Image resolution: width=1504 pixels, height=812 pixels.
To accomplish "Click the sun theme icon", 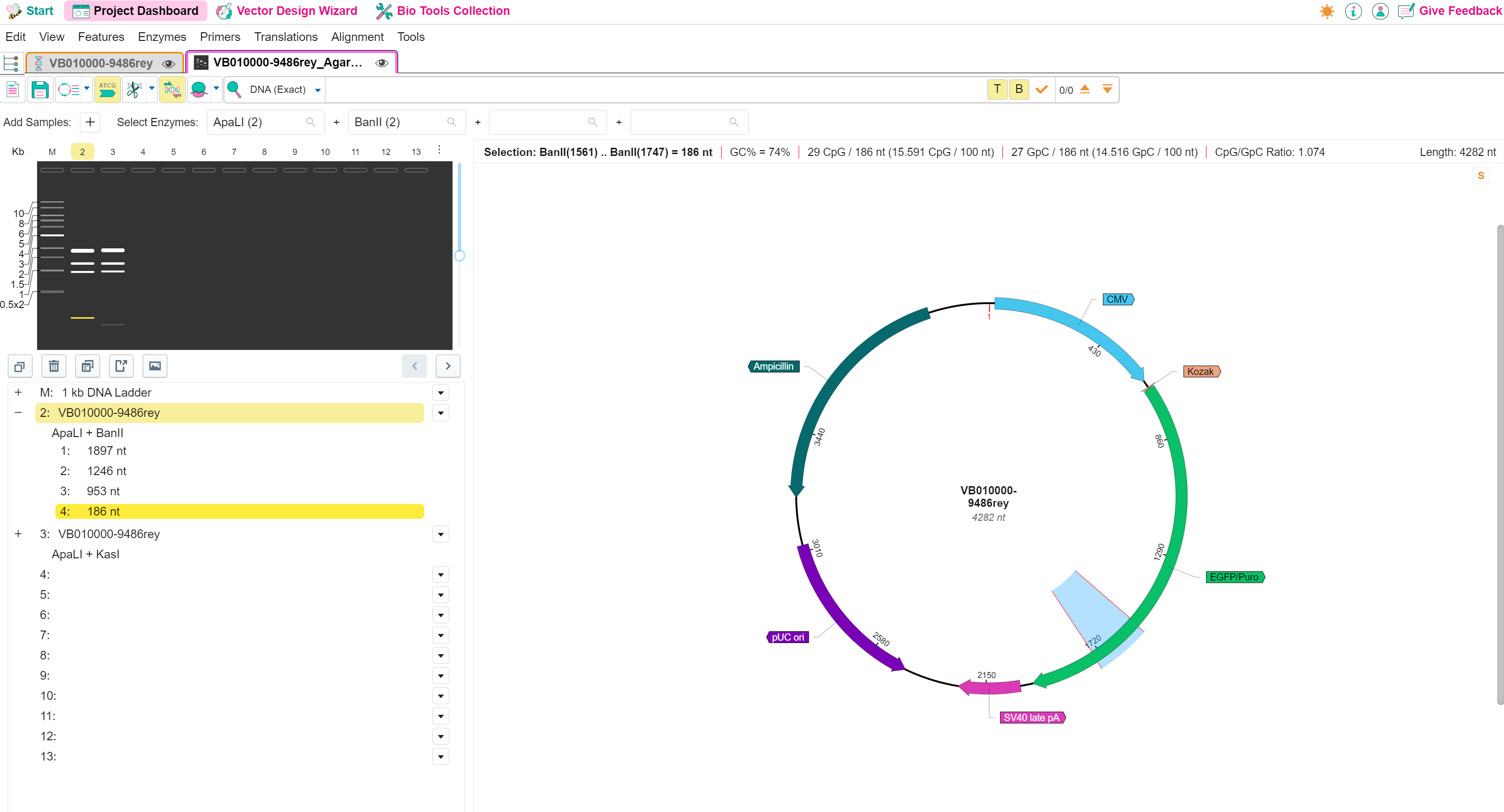I will click(1326, 11).
